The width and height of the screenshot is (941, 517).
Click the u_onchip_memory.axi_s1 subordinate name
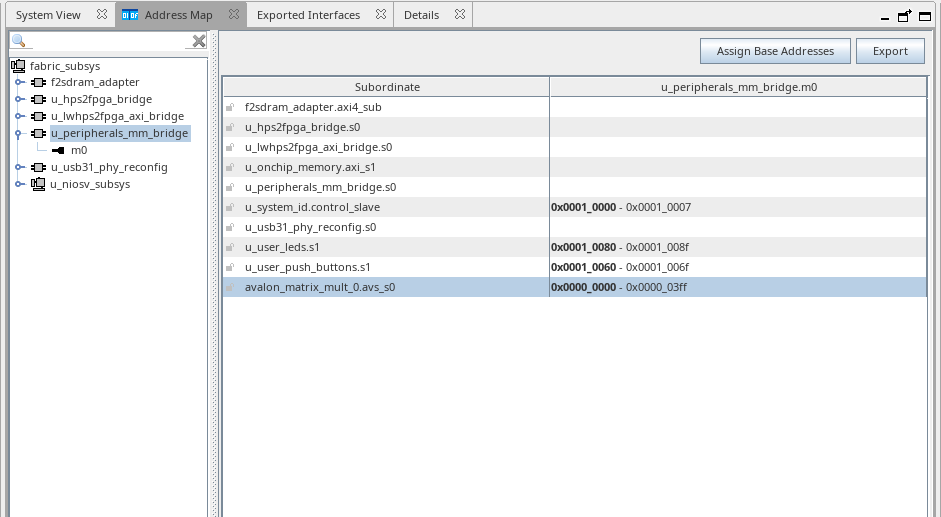click(x=310, y=167)
